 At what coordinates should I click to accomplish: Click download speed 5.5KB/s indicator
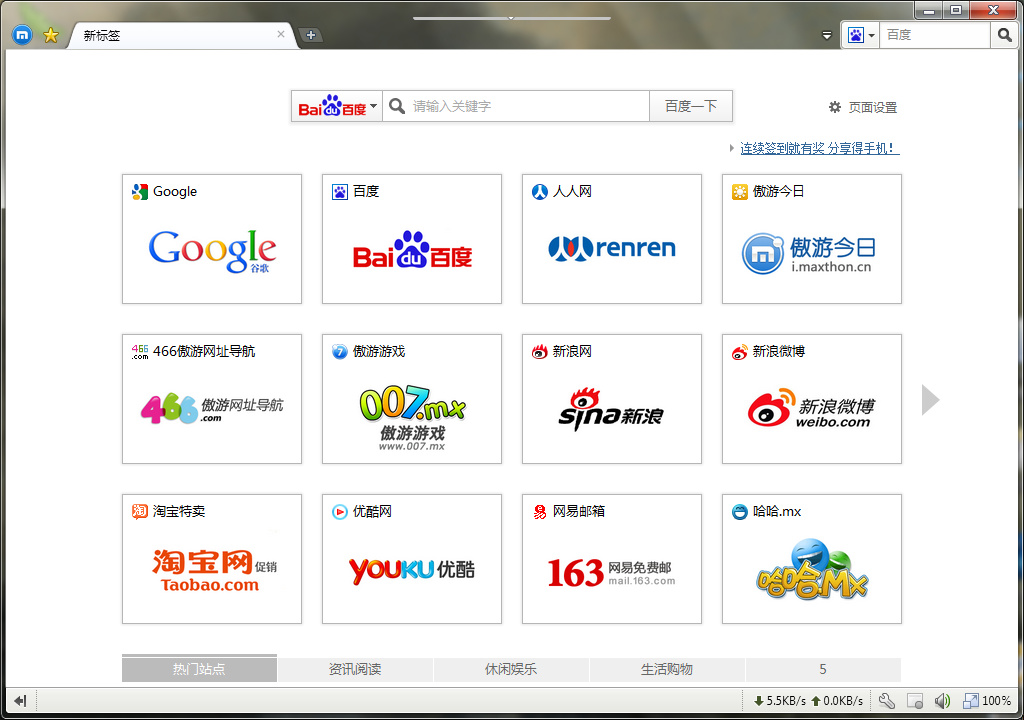[x=780, y=701]
